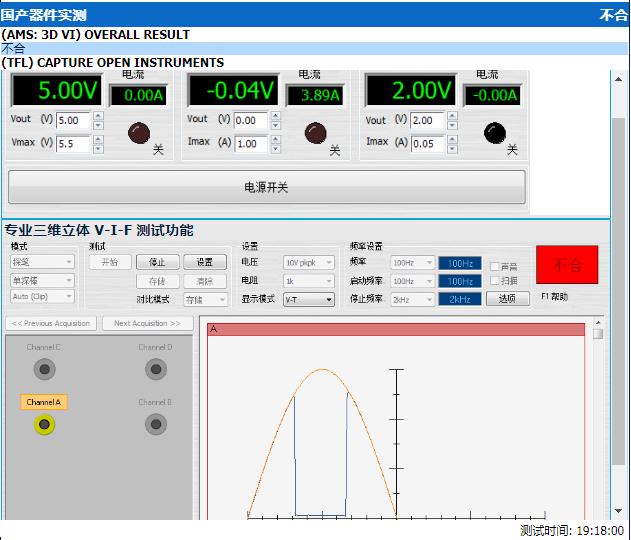Open the Auto (Clip) mode dropdown
Viewport: 631px width, 540px height.
pyautogui.click(x=42, y=297)
